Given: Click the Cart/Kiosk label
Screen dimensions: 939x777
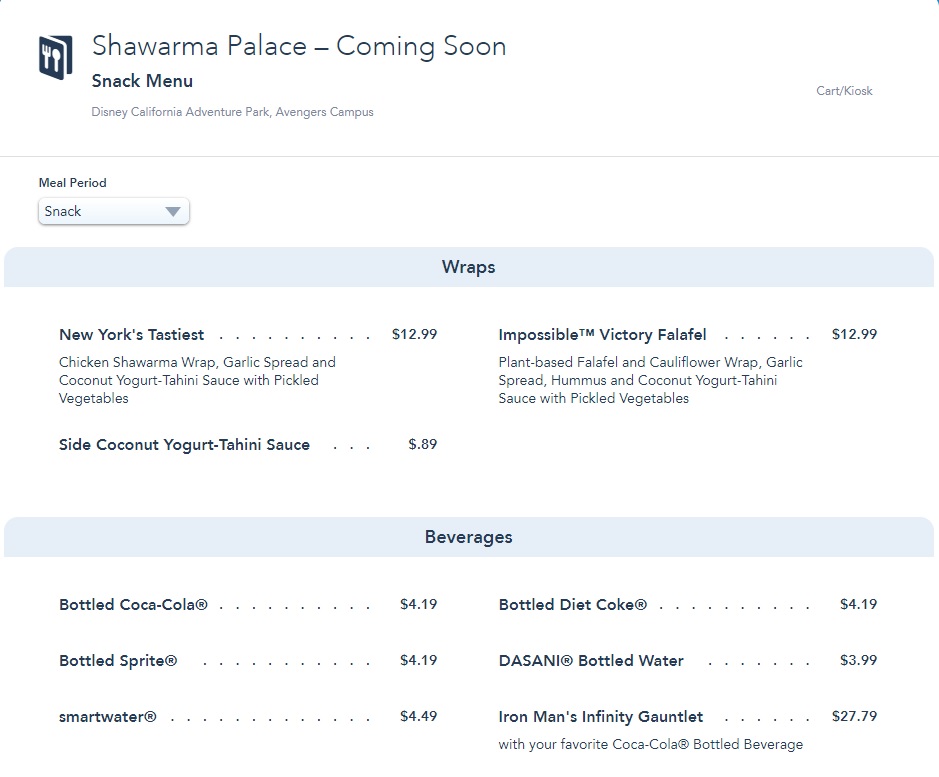Looking at the screenshot, I should 844,91.
